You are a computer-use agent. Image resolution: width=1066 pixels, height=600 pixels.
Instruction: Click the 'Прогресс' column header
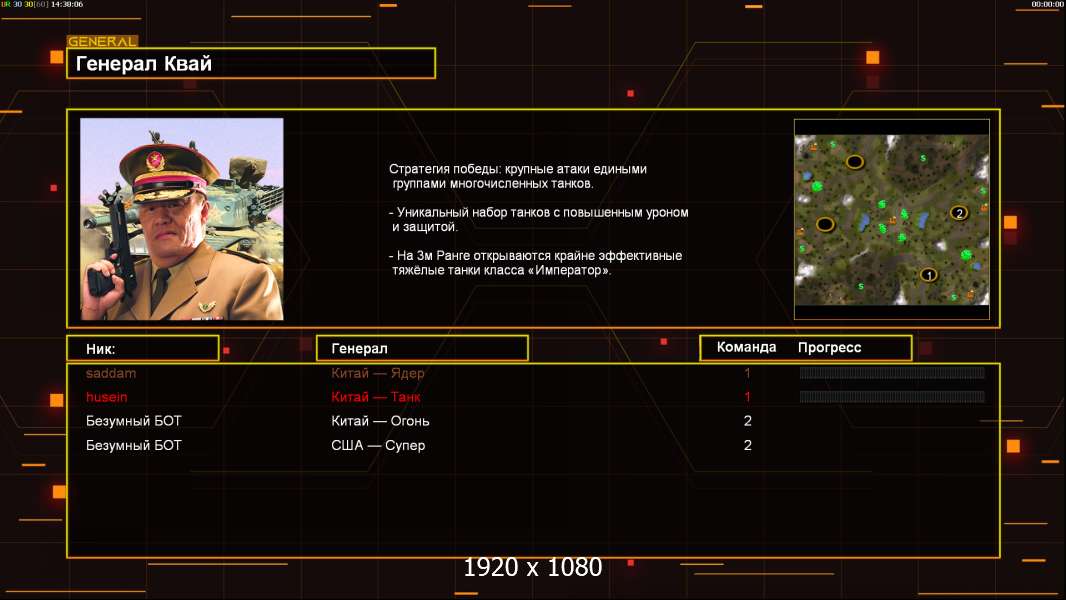pos(829,347)
